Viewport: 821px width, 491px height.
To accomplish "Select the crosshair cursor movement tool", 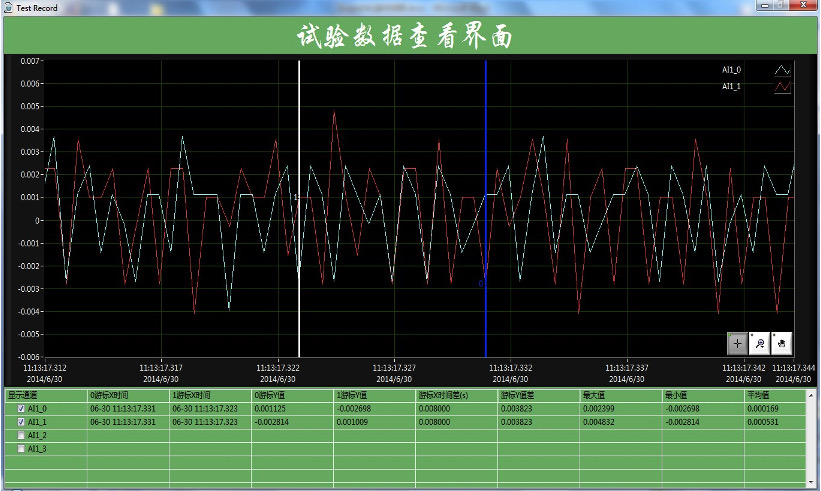I will point(737,343).
